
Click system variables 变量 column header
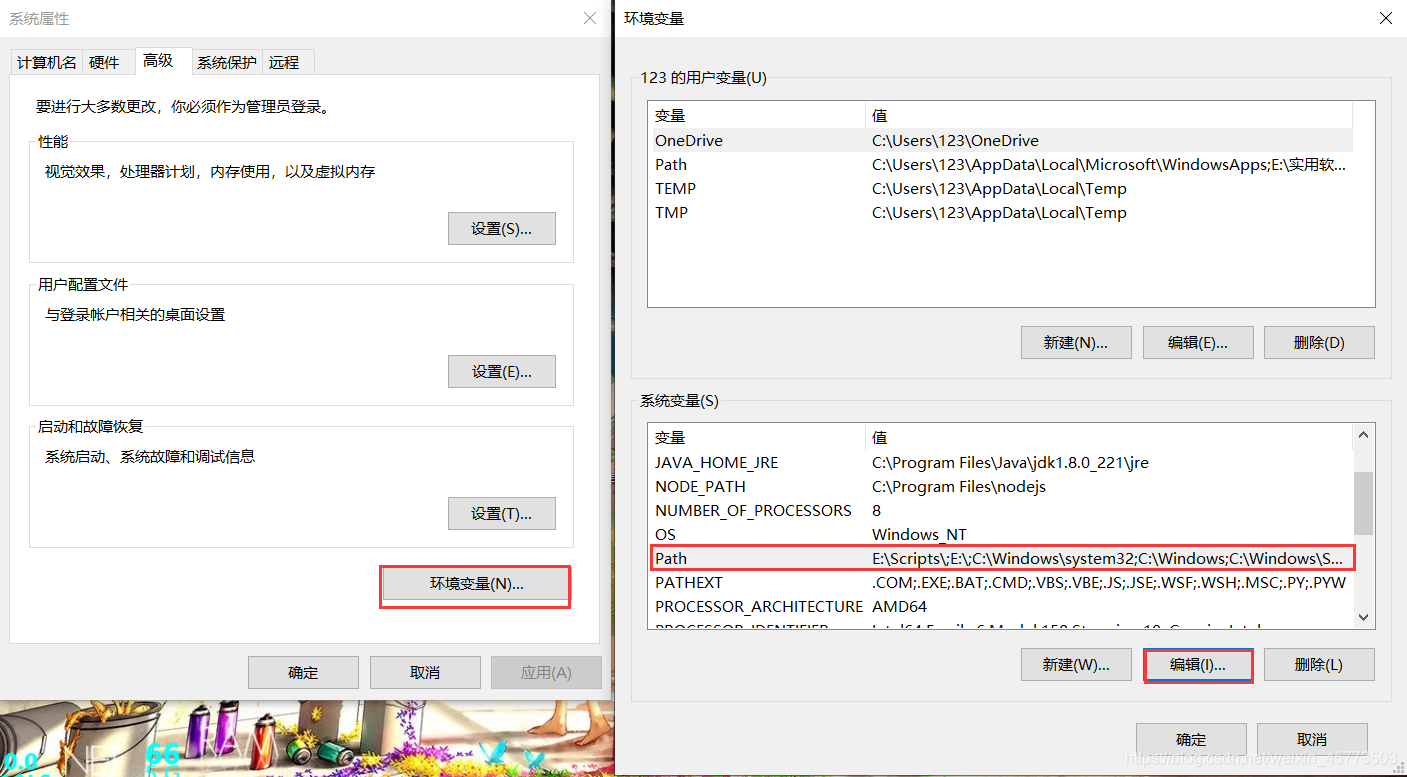point(756,438)
